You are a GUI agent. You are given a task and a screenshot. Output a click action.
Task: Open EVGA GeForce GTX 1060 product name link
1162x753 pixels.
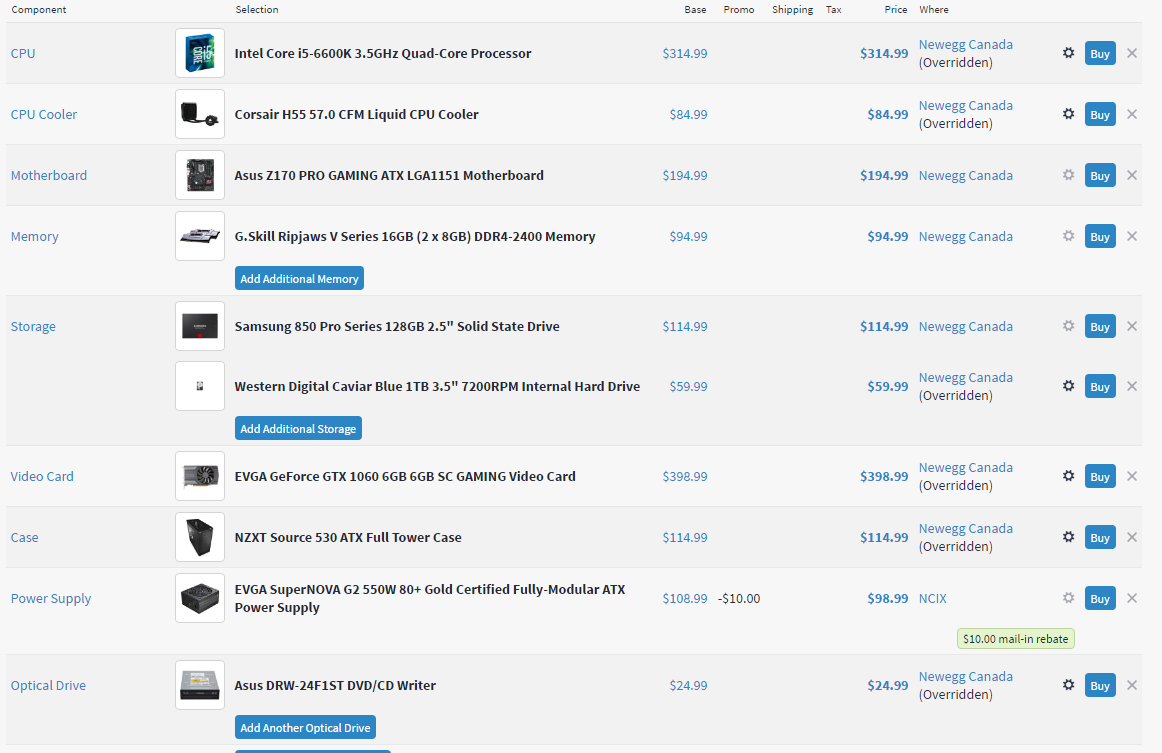click(x=405, y=476)
